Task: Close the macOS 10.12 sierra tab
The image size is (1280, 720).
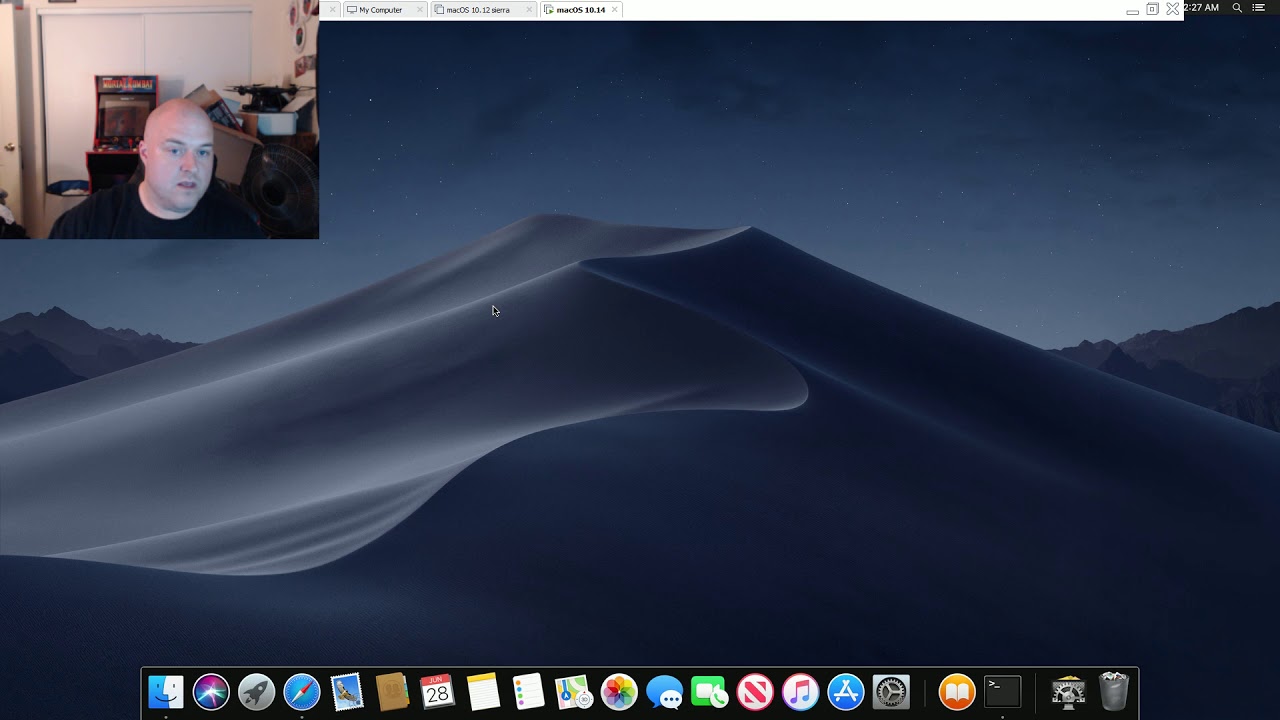Action: [x=529, y=10]
